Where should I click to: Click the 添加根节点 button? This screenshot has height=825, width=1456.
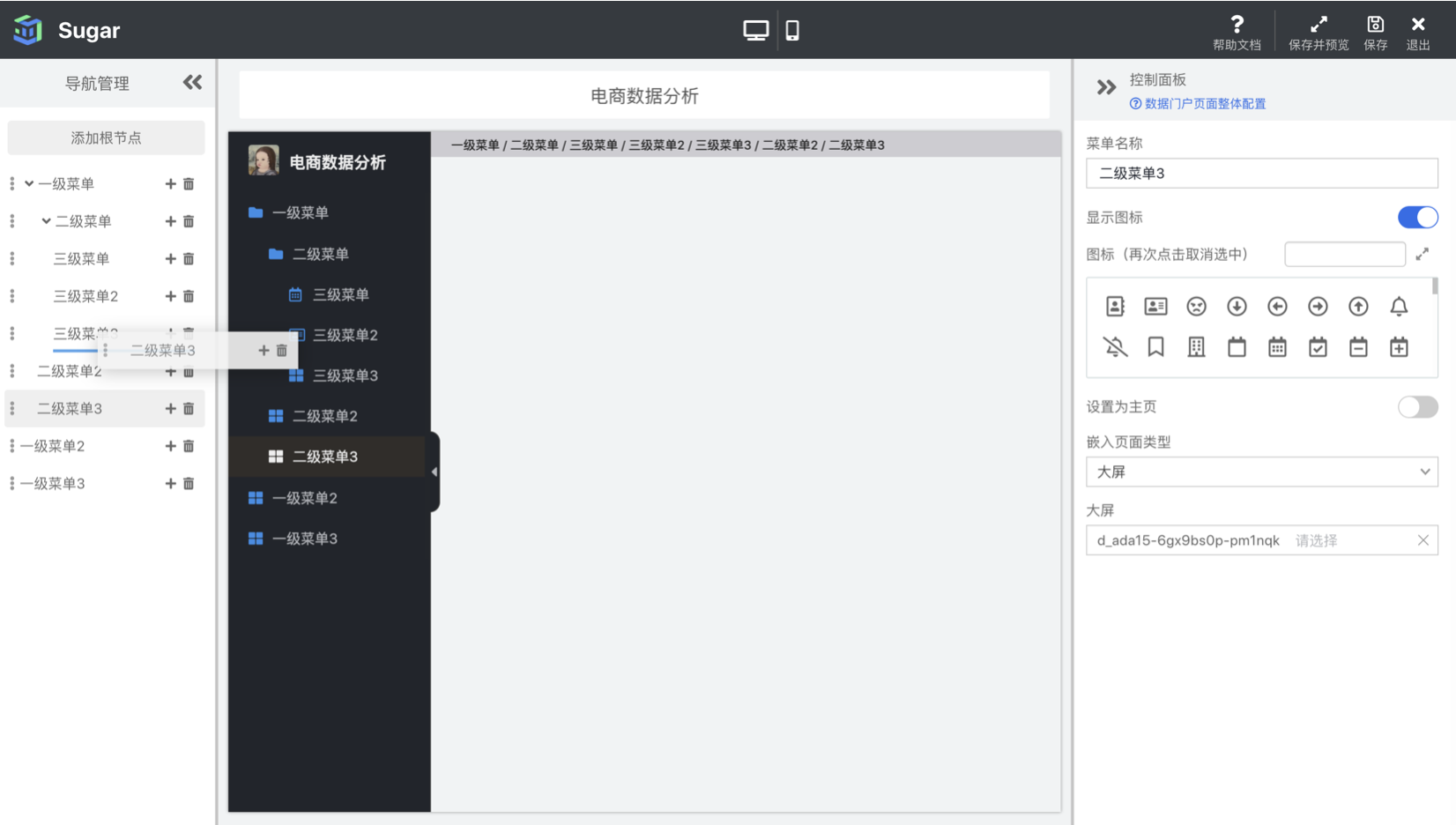106,137
